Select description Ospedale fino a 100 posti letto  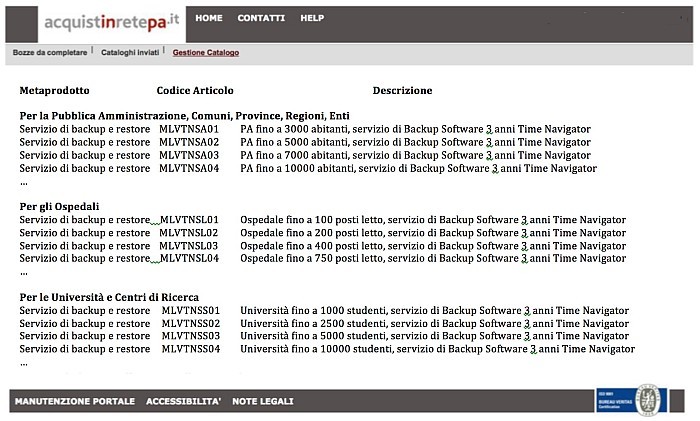click(x=433, y=220)
